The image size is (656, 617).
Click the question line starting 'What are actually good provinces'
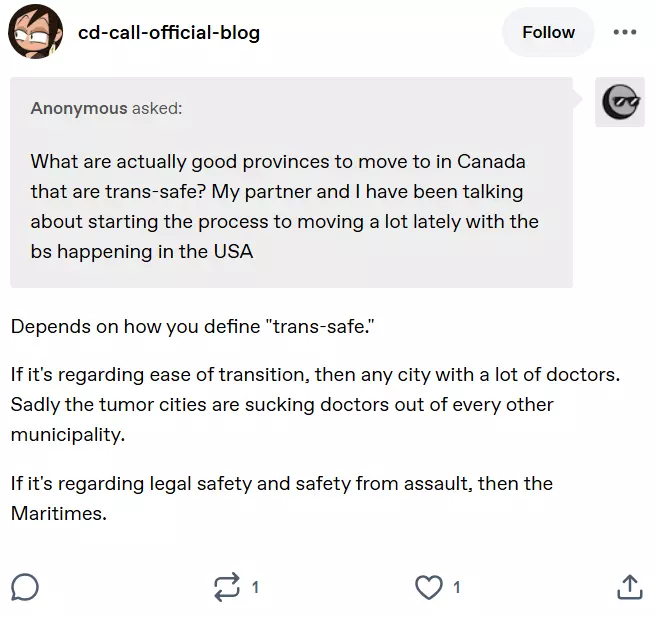pyautogui.click(x=278, y=162)
